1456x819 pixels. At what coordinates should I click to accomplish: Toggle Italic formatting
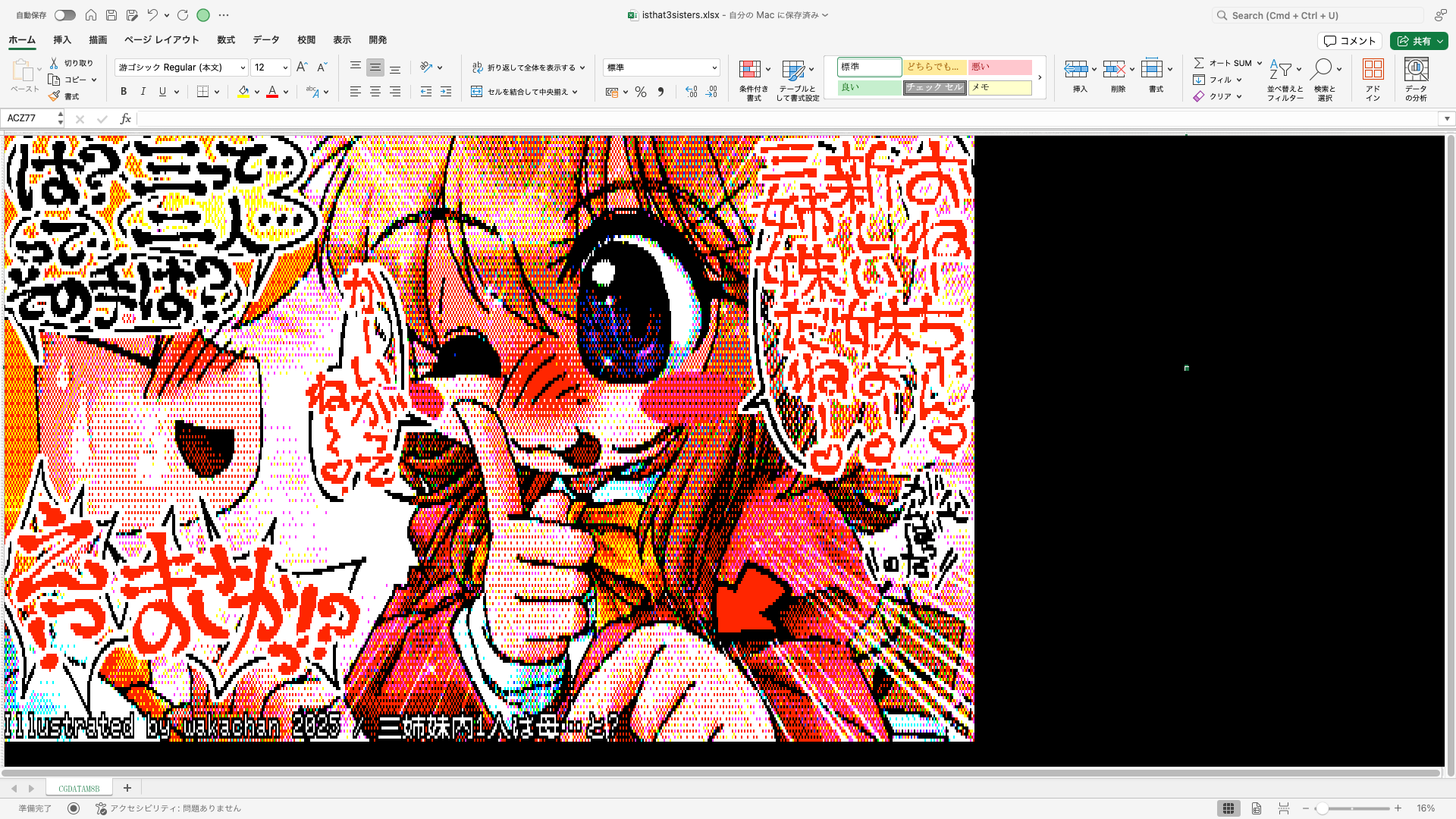tap(143, 92)
